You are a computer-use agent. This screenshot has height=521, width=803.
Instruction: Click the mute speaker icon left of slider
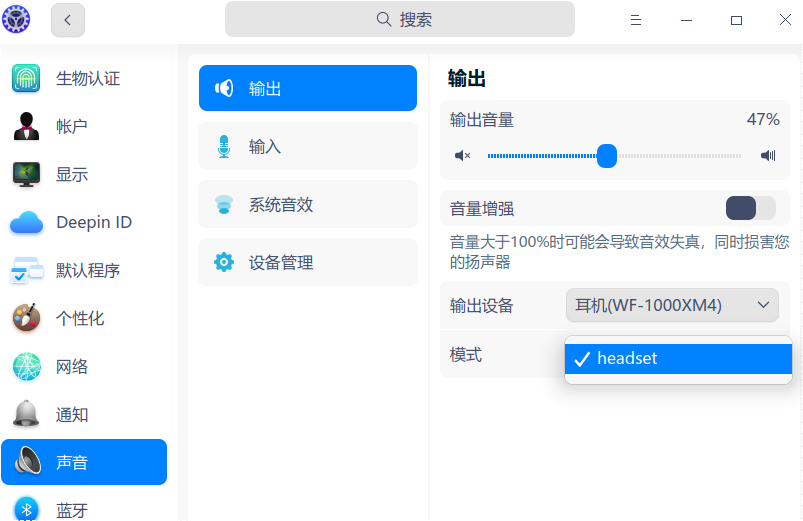[462, 155]
